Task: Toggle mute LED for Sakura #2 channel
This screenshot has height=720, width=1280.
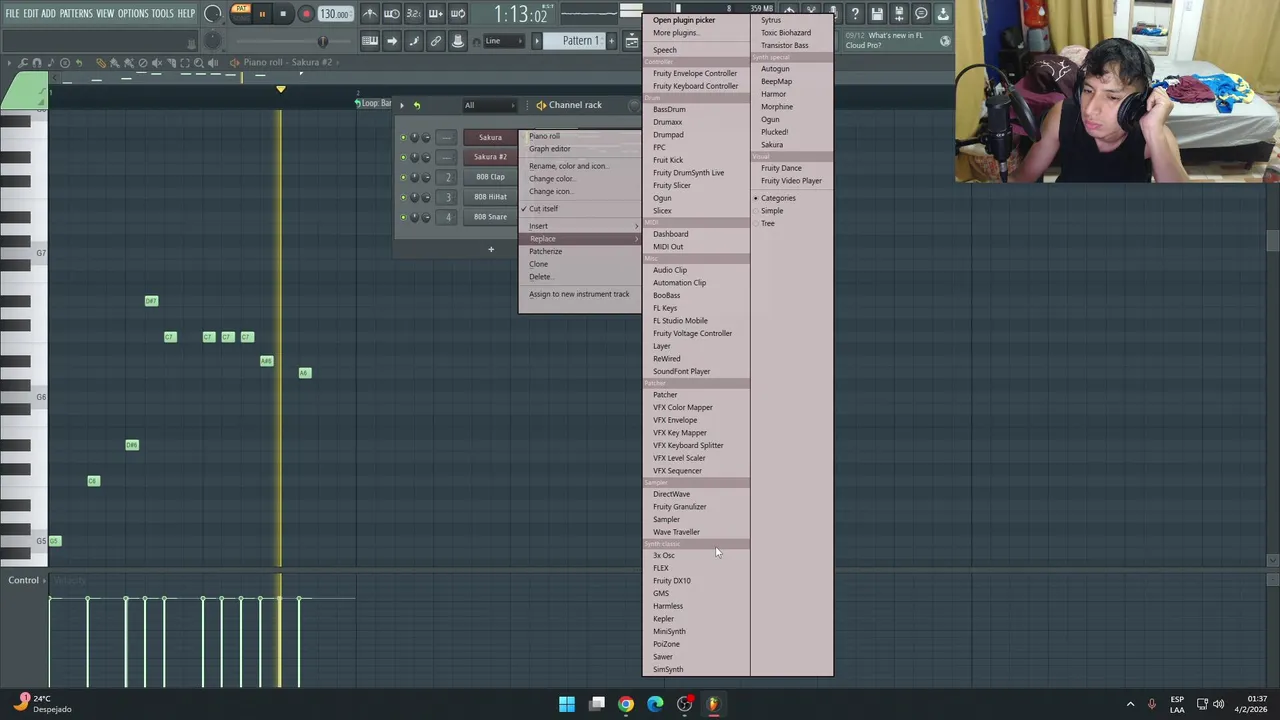Action: (x=403, y=158)
